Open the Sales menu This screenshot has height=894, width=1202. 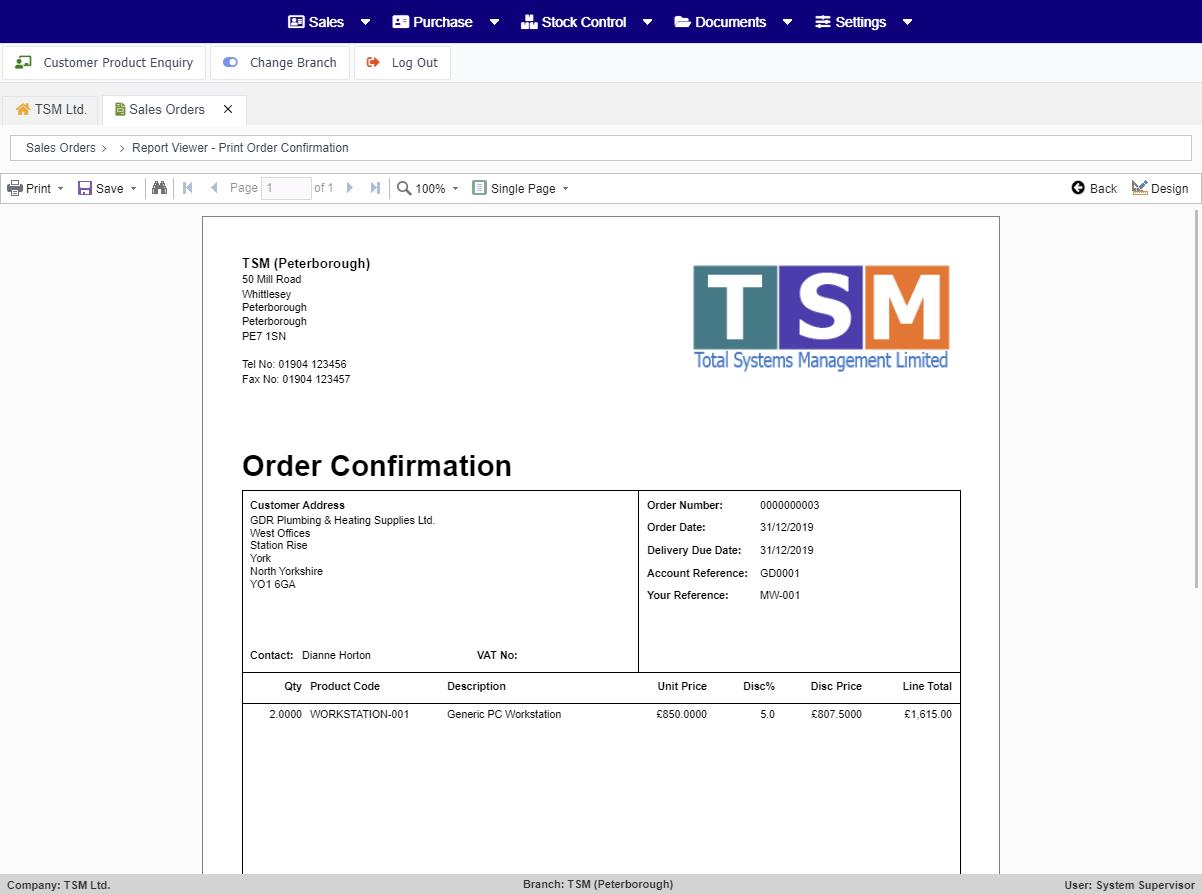click(x=316, y=22)
